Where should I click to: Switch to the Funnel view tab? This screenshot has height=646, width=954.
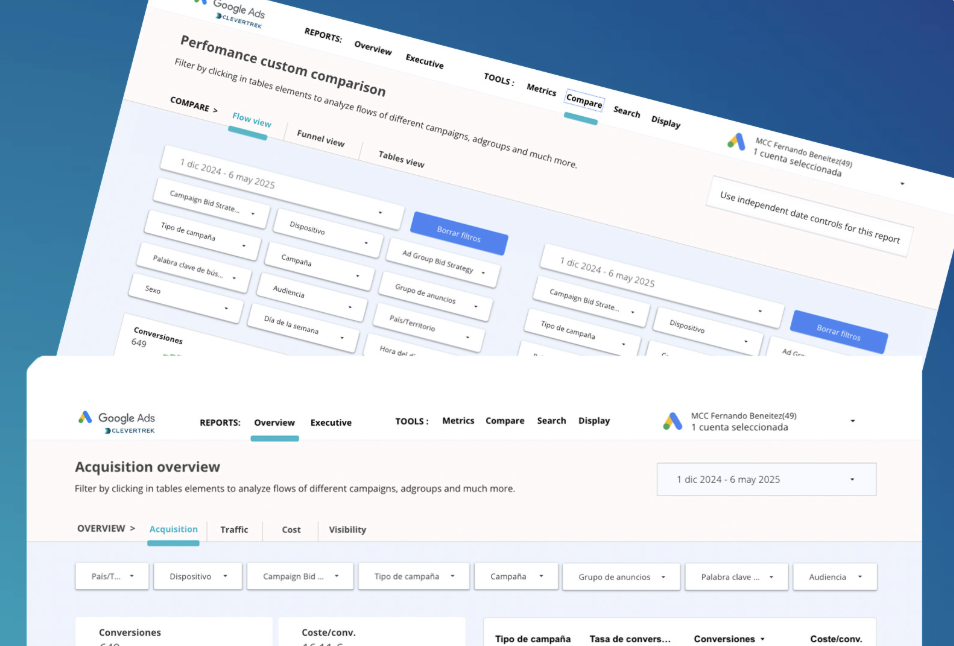click(x=321, y=138)
